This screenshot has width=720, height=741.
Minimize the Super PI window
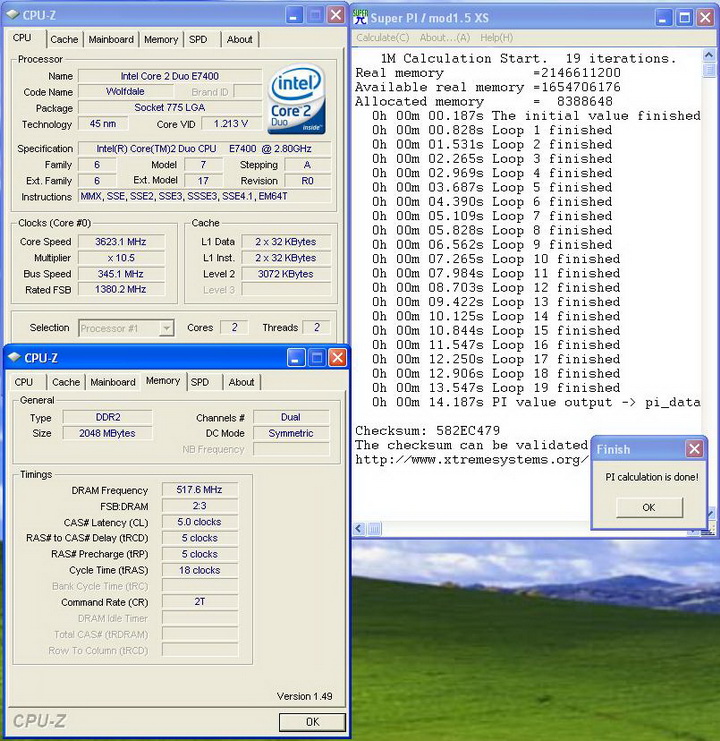click(663, 18)
